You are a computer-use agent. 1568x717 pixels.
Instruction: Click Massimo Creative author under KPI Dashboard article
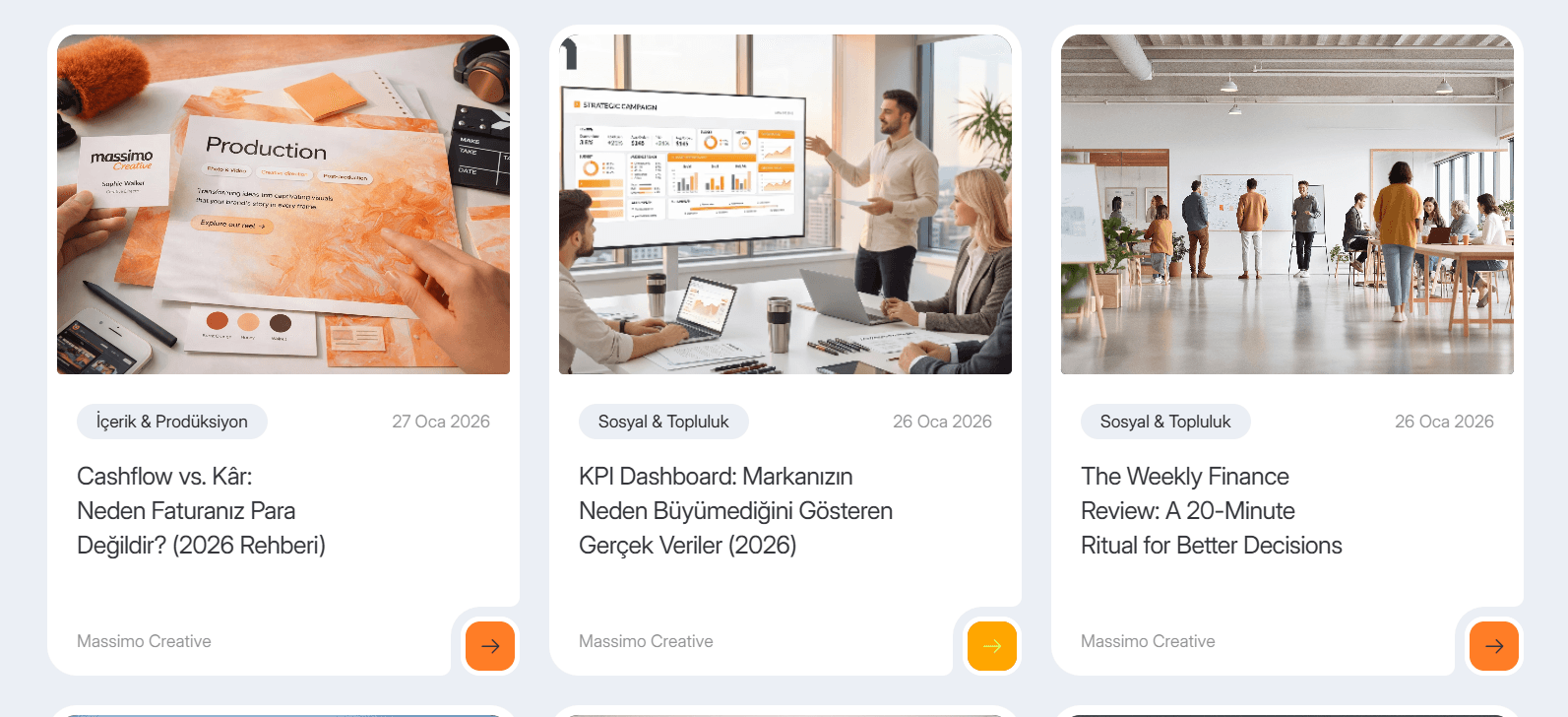(646, 641)
